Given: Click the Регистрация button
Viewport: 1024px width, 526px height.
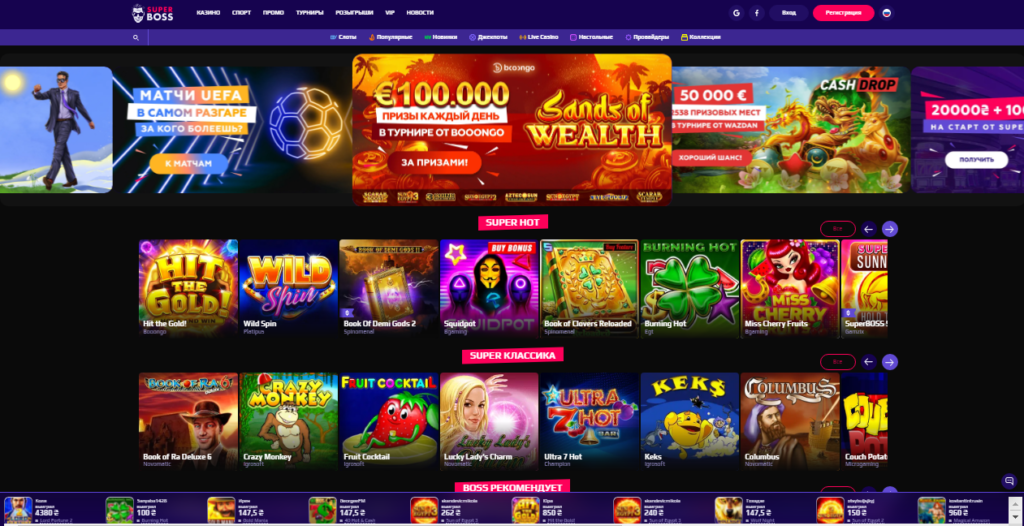Looking at the screenshot, I should coord(843,13).
